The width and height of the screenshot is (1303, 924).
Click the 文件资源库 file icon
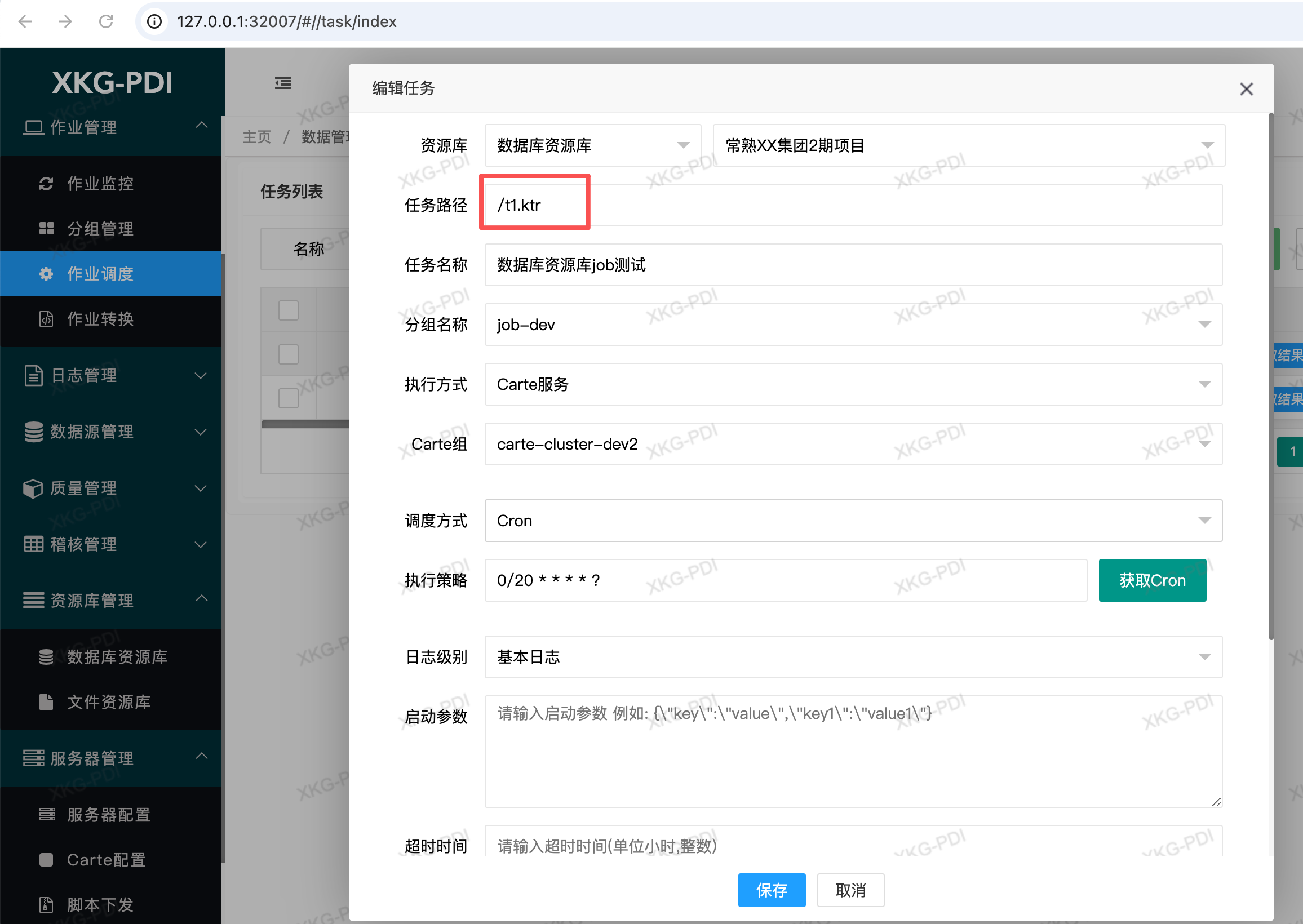point(46,702)
